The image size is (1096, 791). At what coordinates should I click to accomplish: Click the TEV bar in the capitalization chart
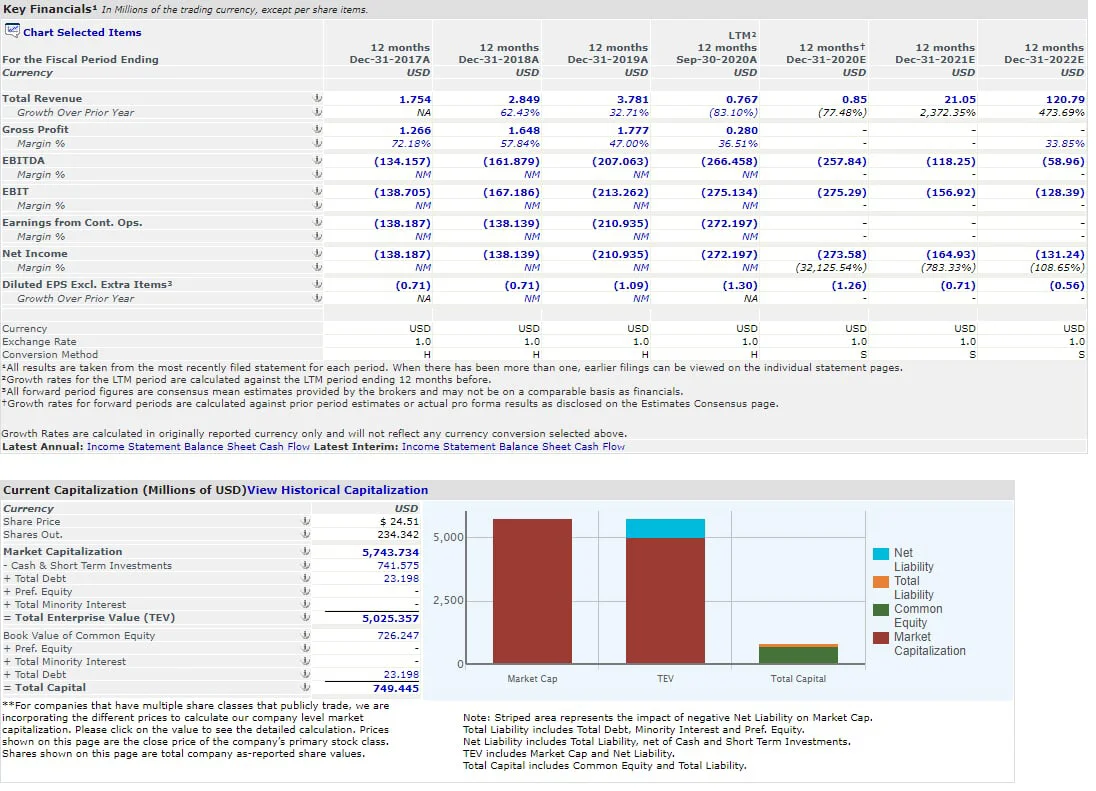pos(665,591)
